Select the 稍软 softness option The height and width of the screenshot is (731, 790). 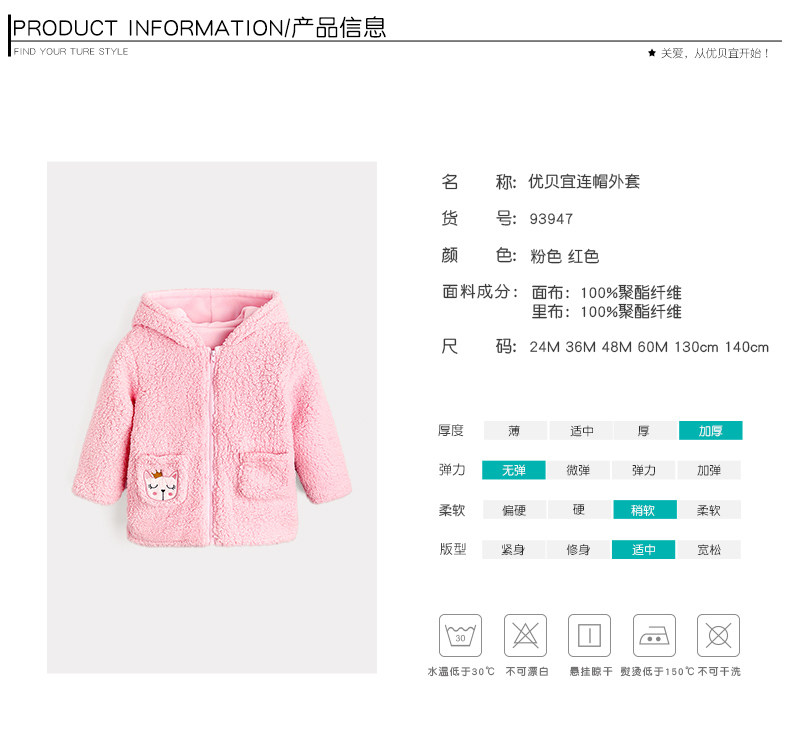point(645,510)
